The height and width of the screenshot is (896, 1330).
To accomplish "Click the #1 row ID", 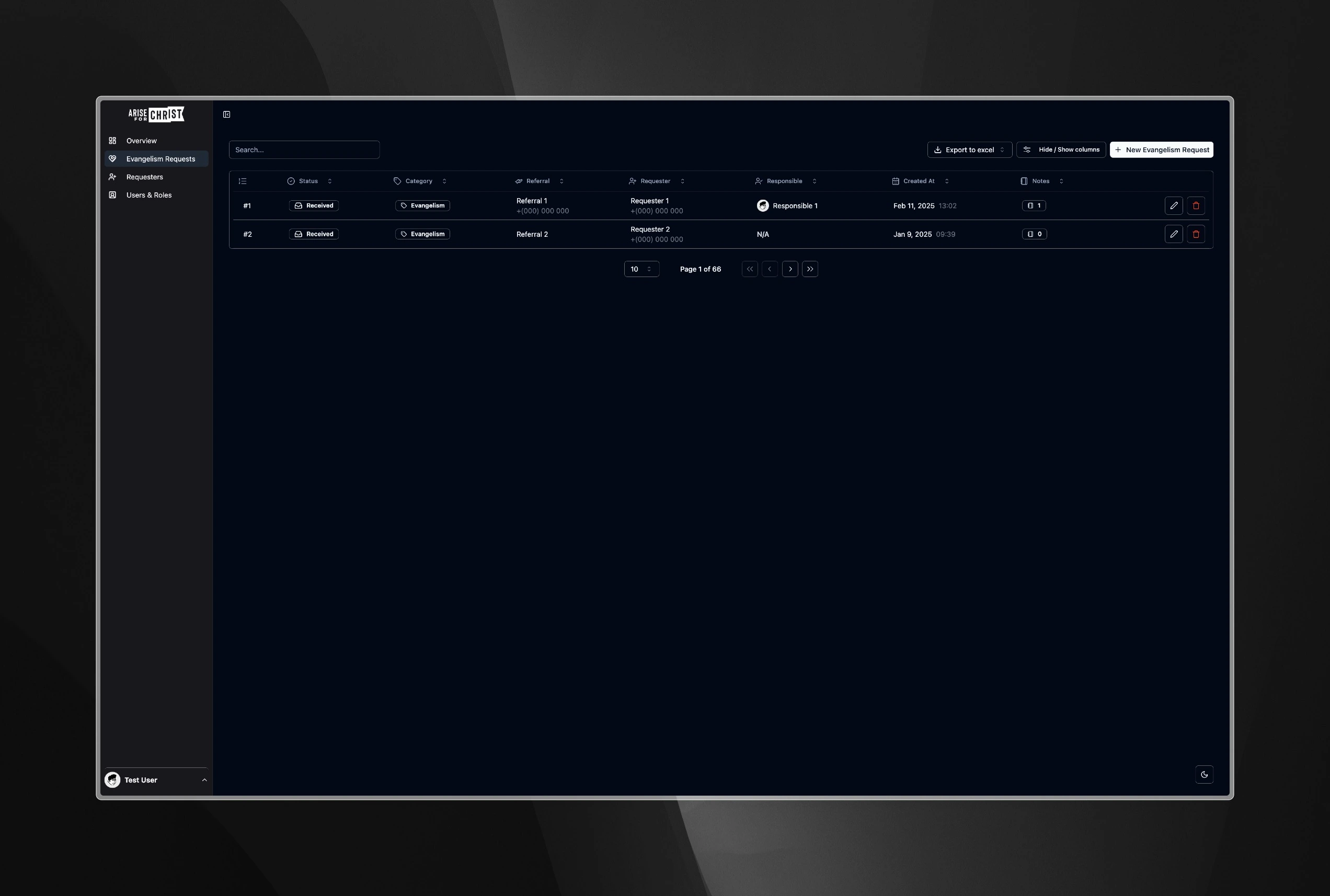I will point(247,206).
